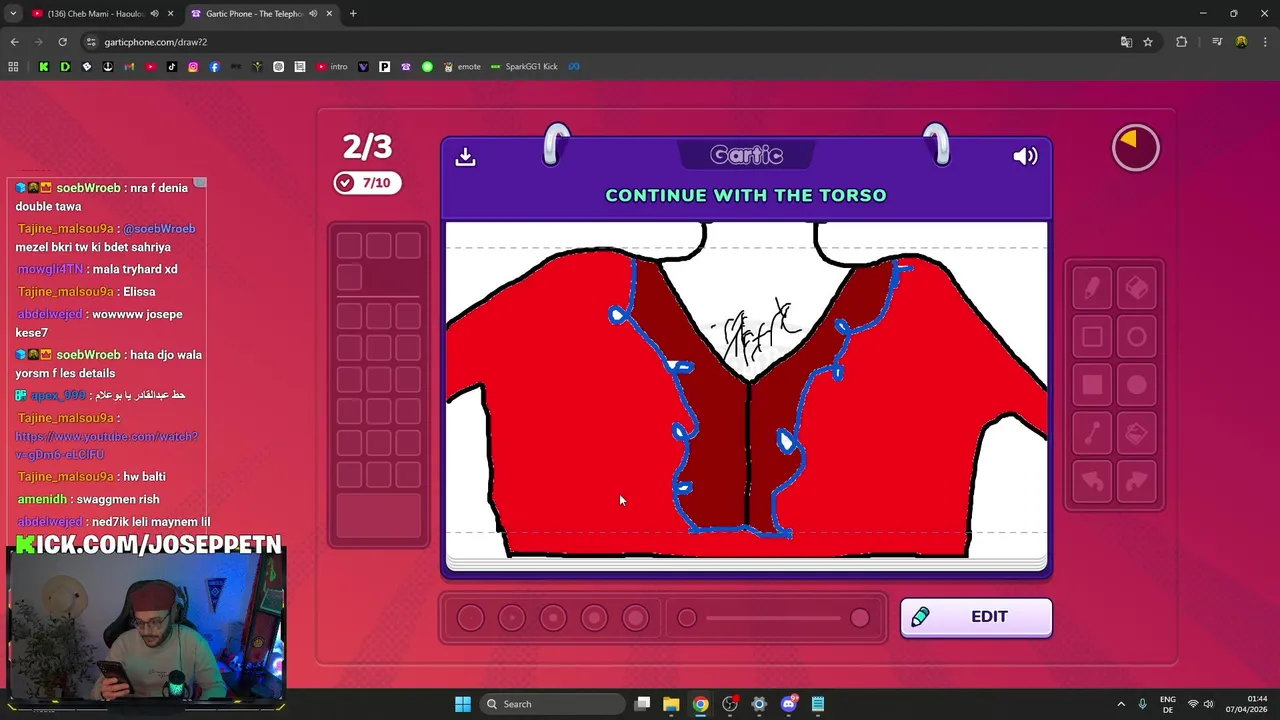Open the Meta bookmark icon
Viewport: 1280px width, 720px height.
click(574, 67)
